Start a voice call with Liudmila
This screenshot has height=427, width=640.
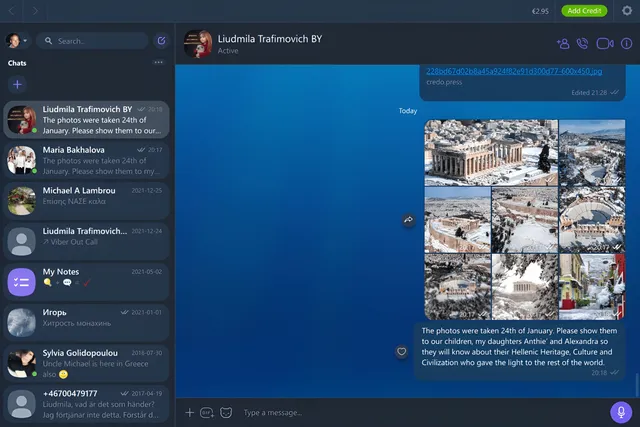point(583,44)
